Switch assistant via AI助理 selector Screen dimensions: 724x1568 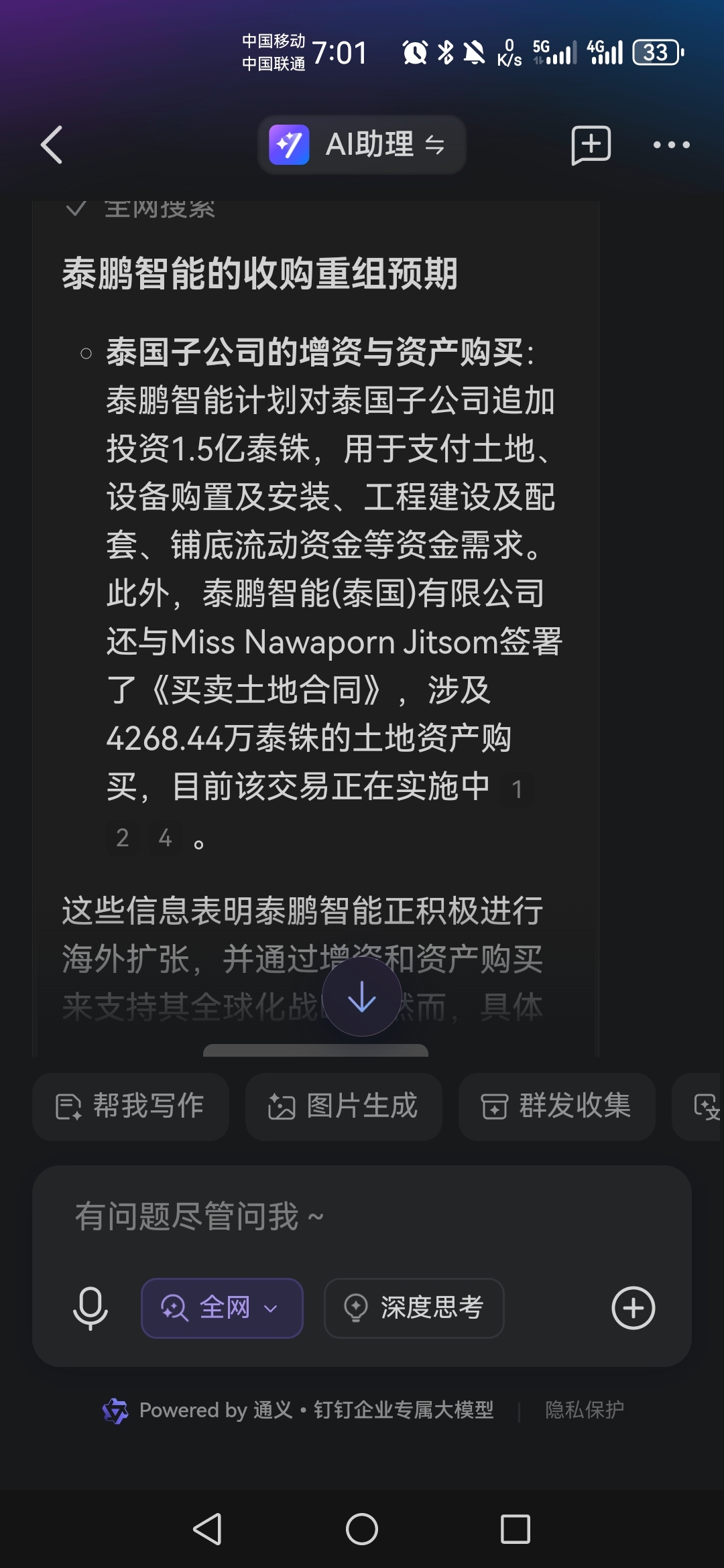(362, 145)
